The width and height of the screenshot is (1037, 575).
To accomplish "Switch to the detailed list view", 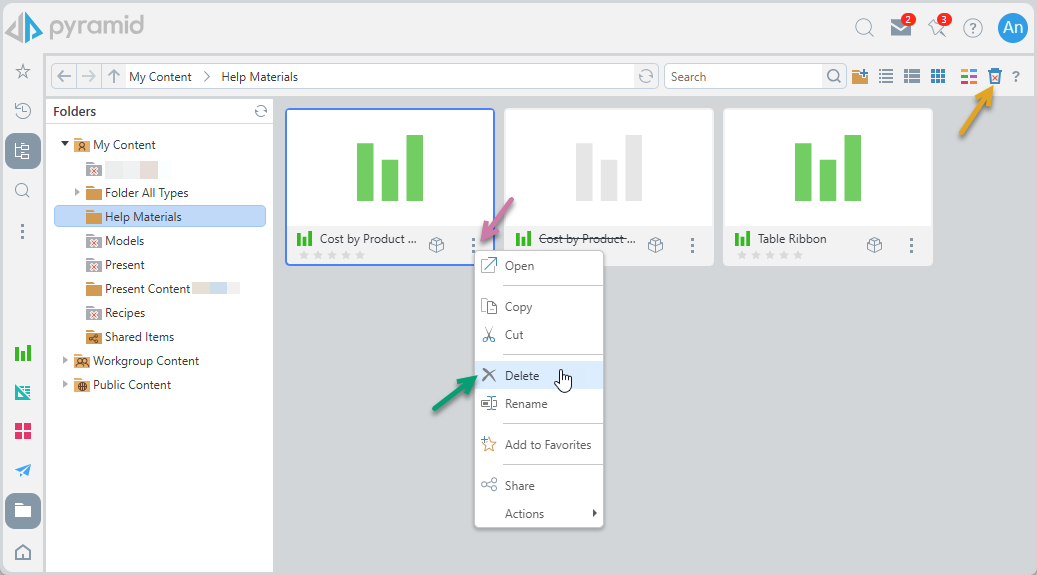I will pos(912,77).
